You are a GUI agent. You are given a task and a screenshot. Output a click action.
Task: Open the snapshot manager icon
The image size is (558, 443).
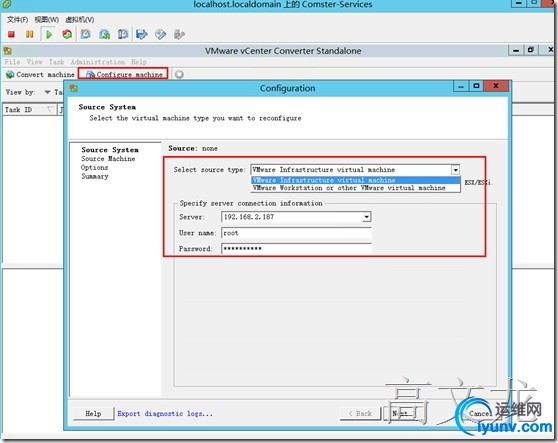123,35
